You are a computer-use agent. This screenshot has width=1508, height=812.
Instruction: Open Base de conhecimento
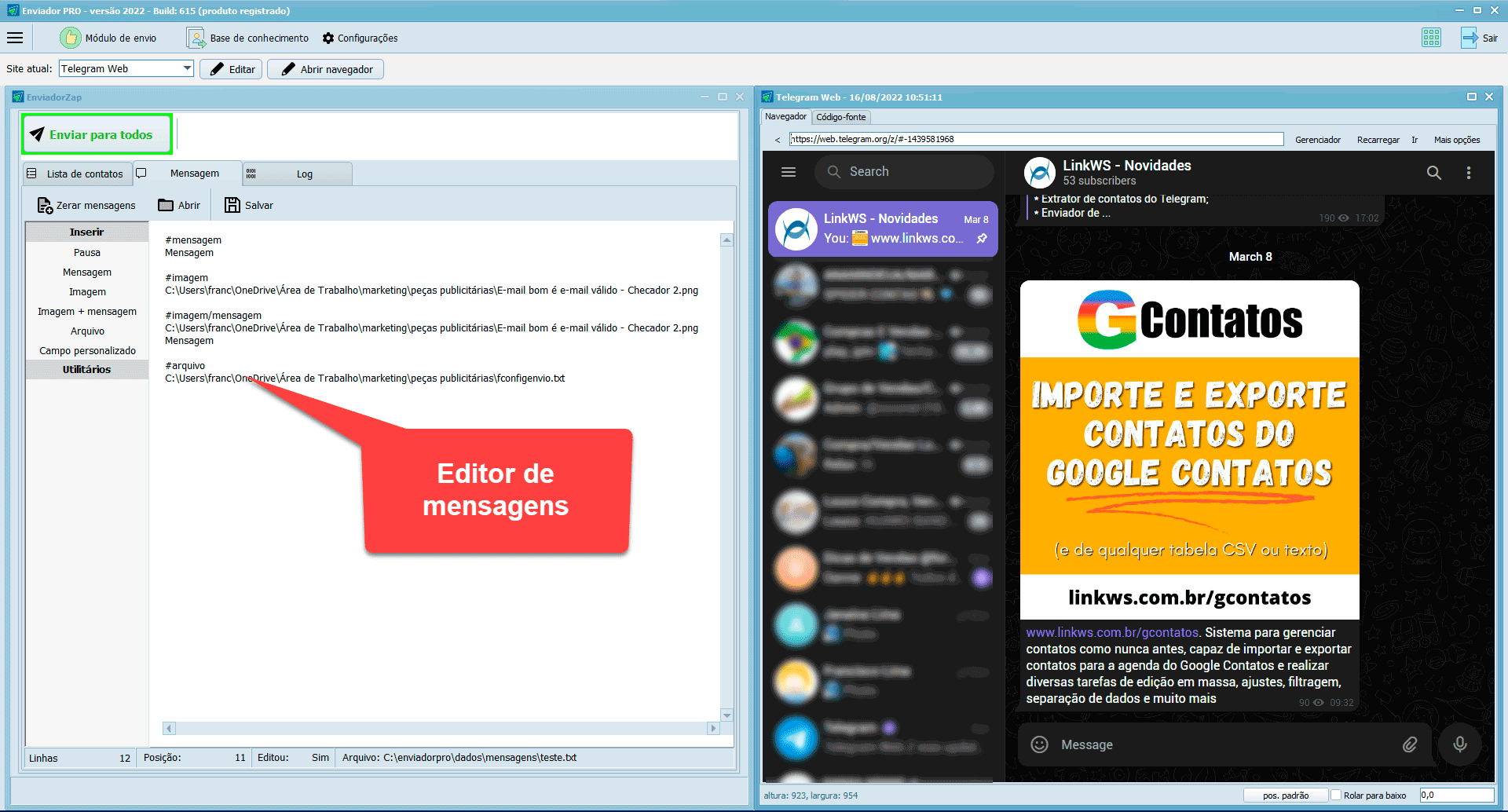pos(248,38)
